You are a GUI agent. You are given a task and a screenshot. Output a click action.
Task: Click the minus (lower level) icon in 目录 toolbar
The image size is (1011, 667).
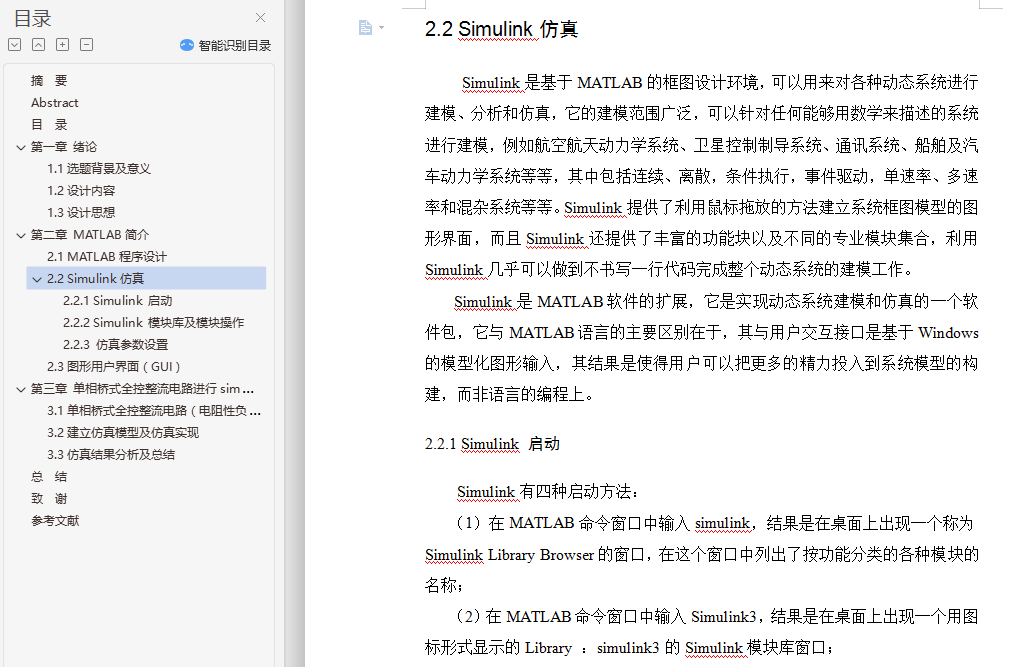(x=86, y=45)
